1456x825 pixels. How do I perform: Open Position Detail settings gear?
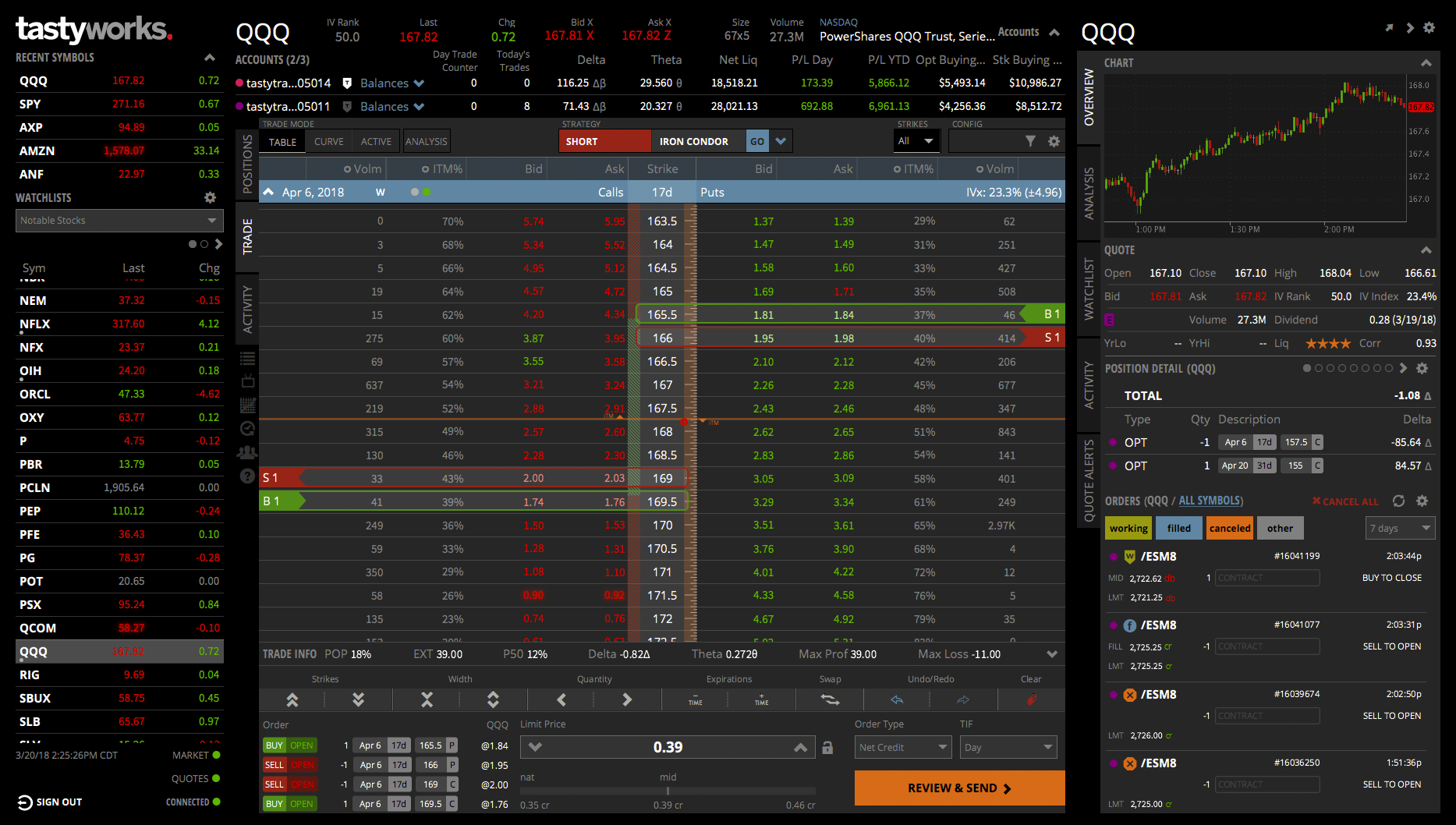1422,368
